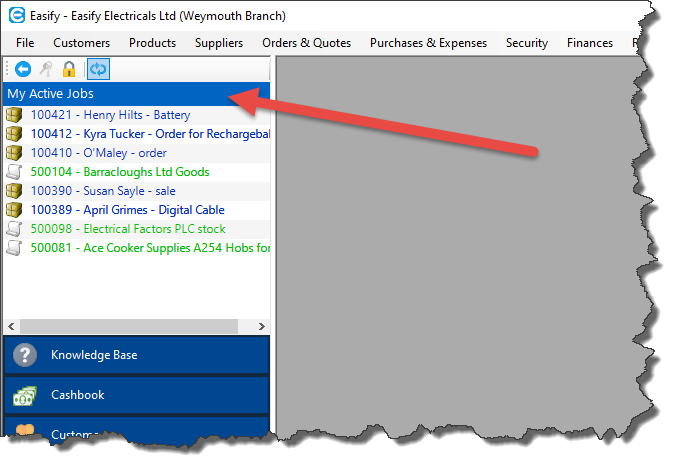The width and height of the screenshot is (678, 466).
Task: Open job 100389 April Grimes Digital Cable
Action: click(127, 210)
